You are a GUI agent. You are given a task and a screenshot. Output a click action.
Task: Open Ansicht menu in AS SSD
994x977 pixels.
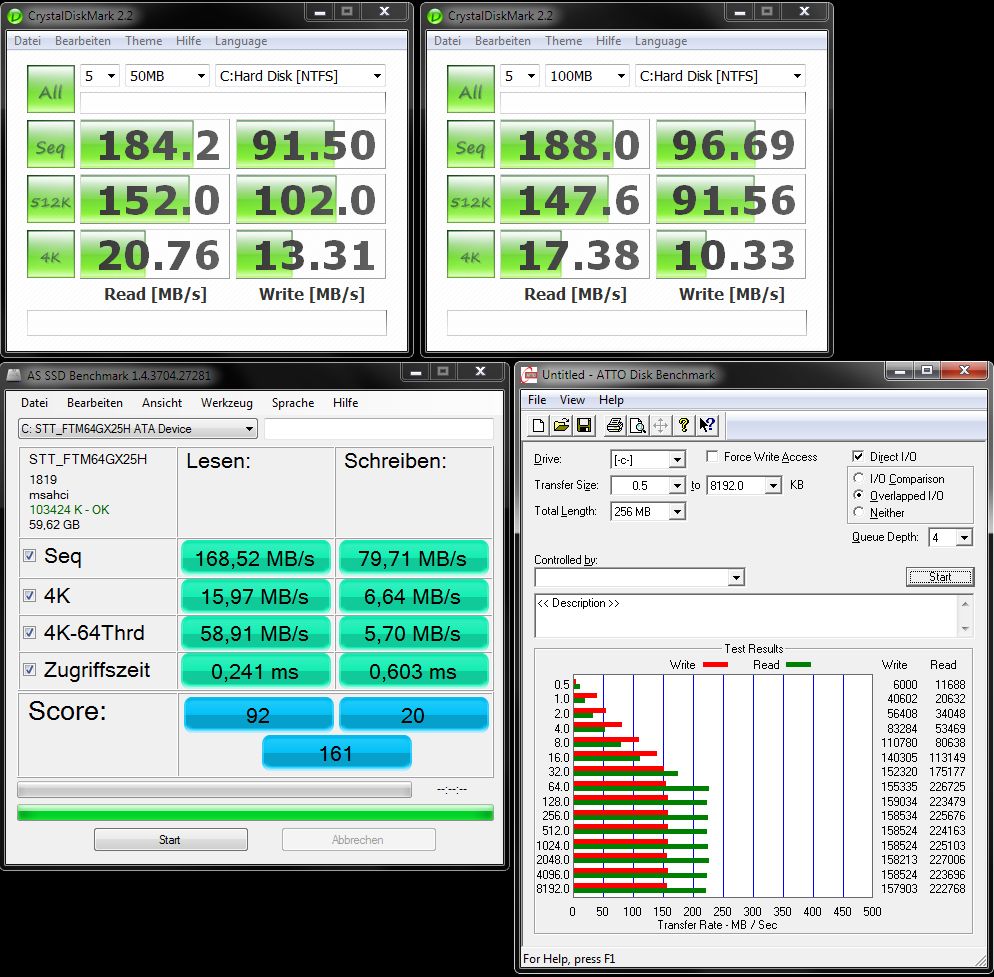click(162, 403)
